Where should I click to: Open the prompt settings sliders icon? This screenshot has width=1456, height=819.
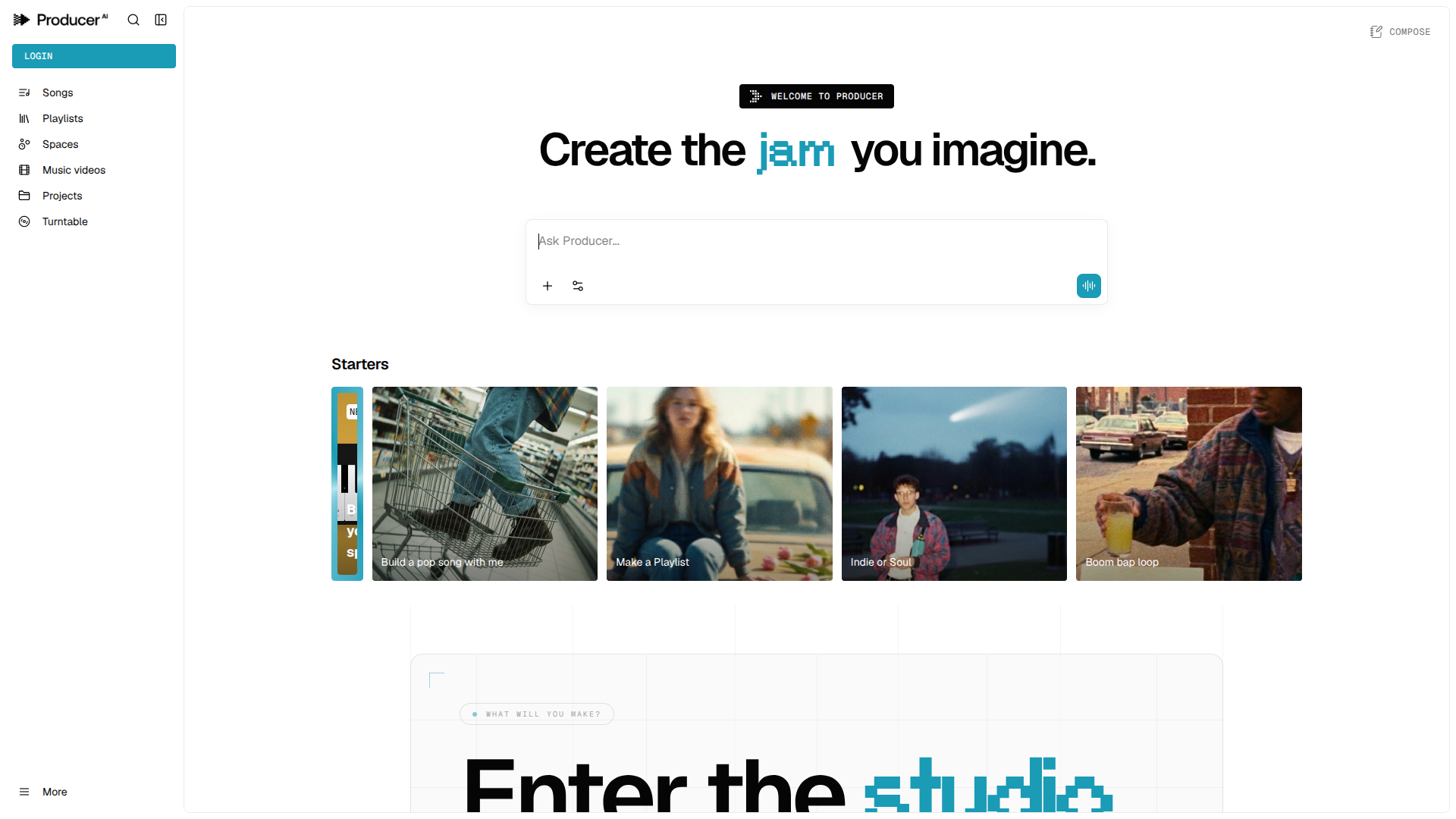578,286
